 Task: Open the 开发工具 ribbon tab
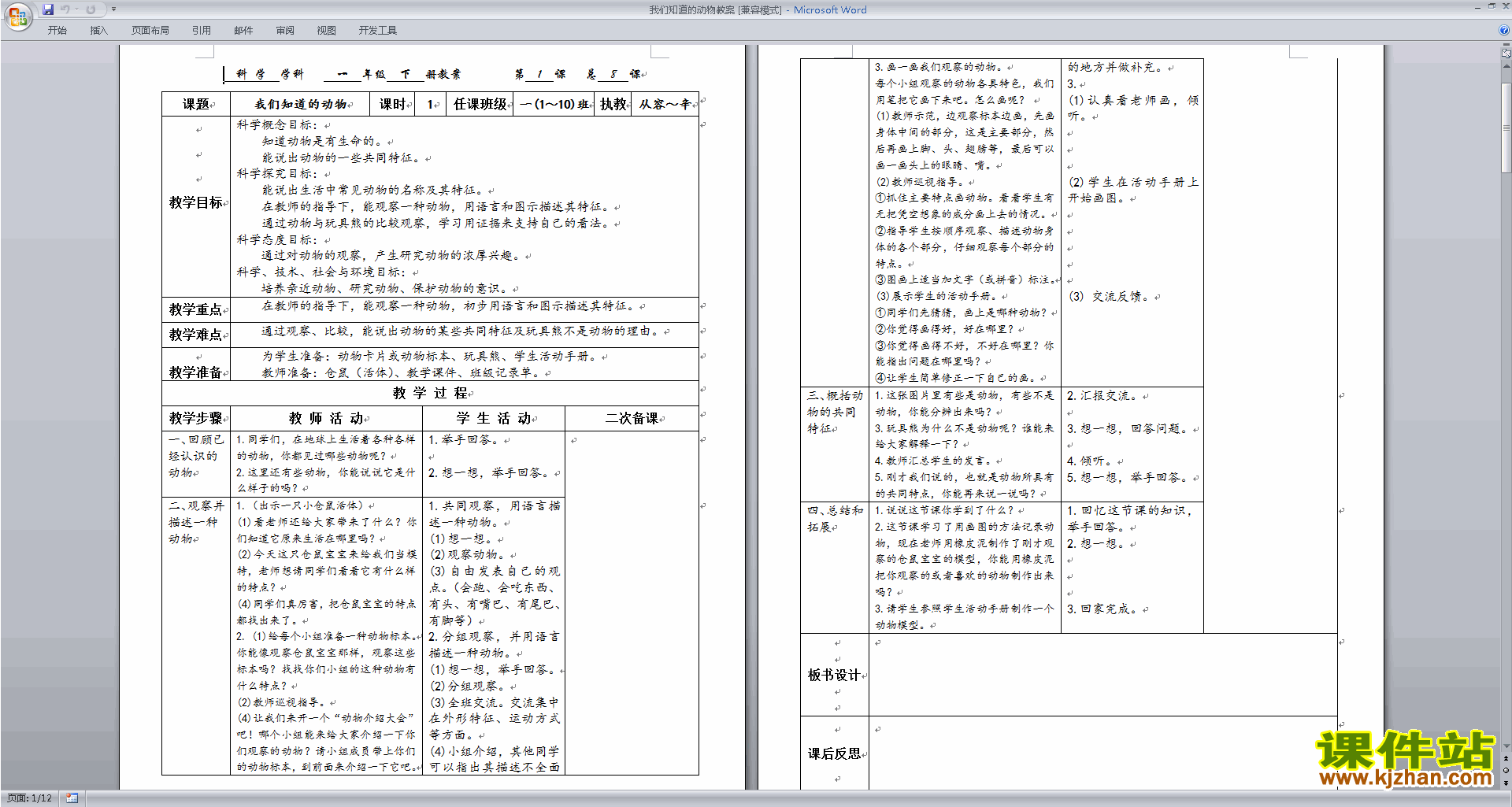[378, 30]
